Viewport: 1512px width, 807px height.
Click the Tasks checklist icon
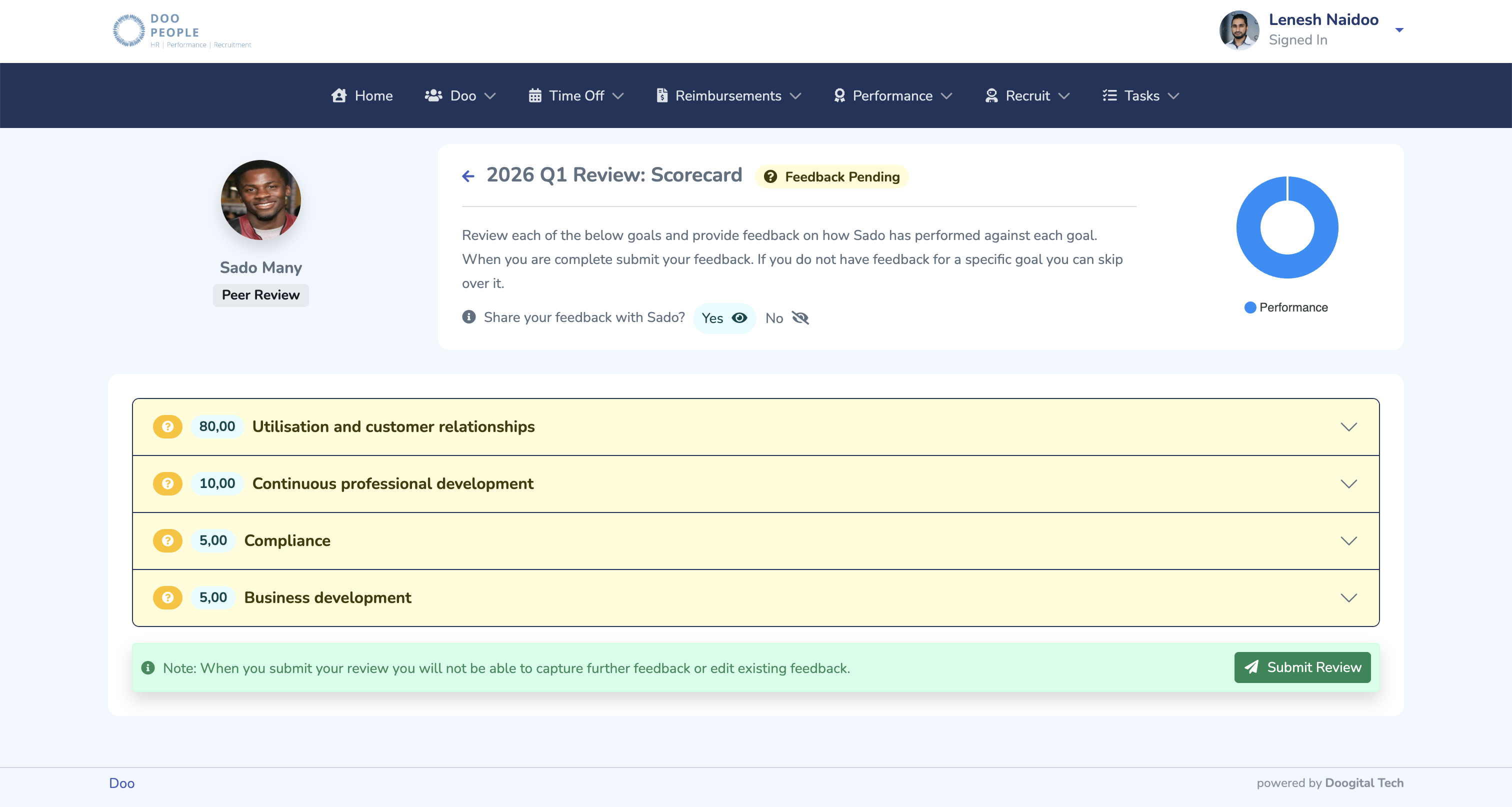click(1109, 95)
